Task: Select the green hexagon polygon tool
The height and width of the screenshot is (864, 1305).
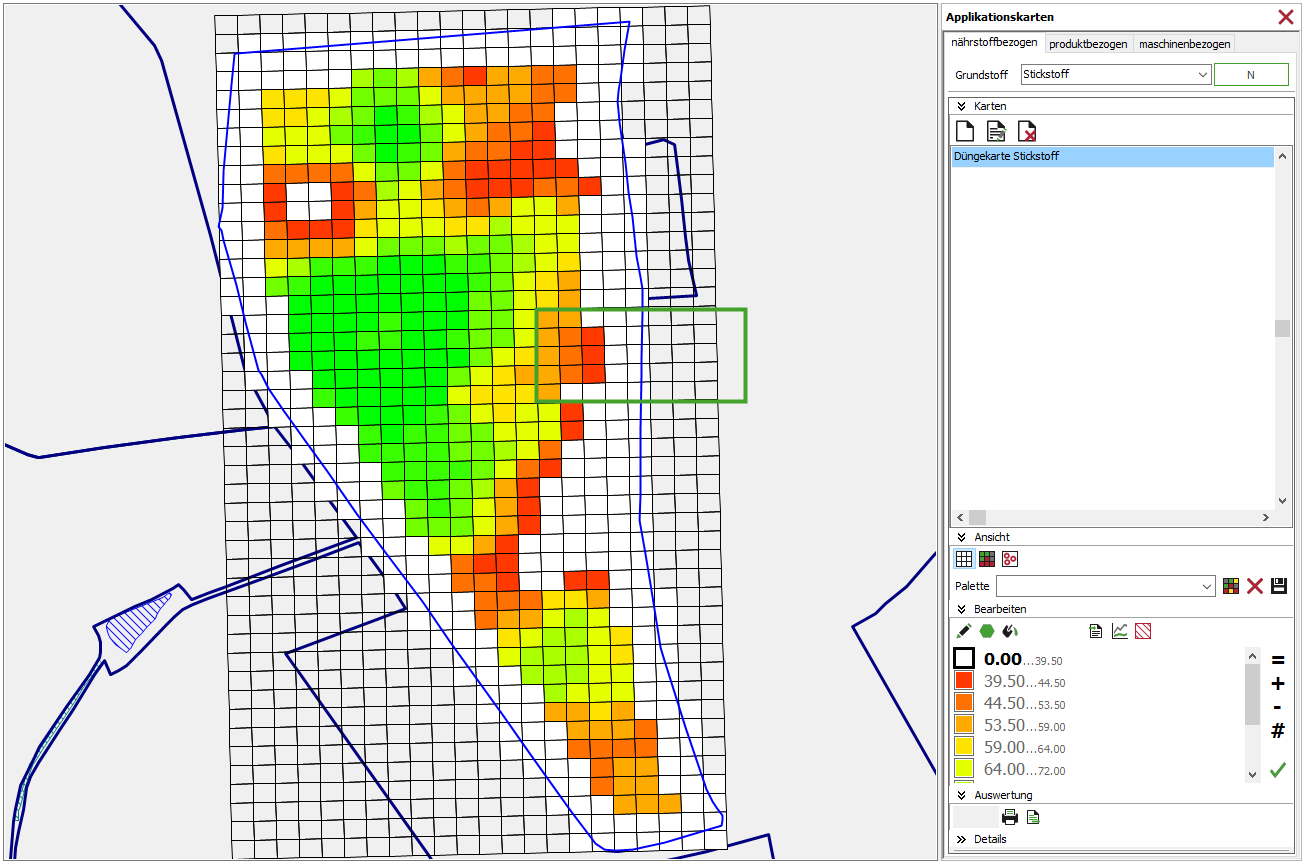Action: coord(987,631)
